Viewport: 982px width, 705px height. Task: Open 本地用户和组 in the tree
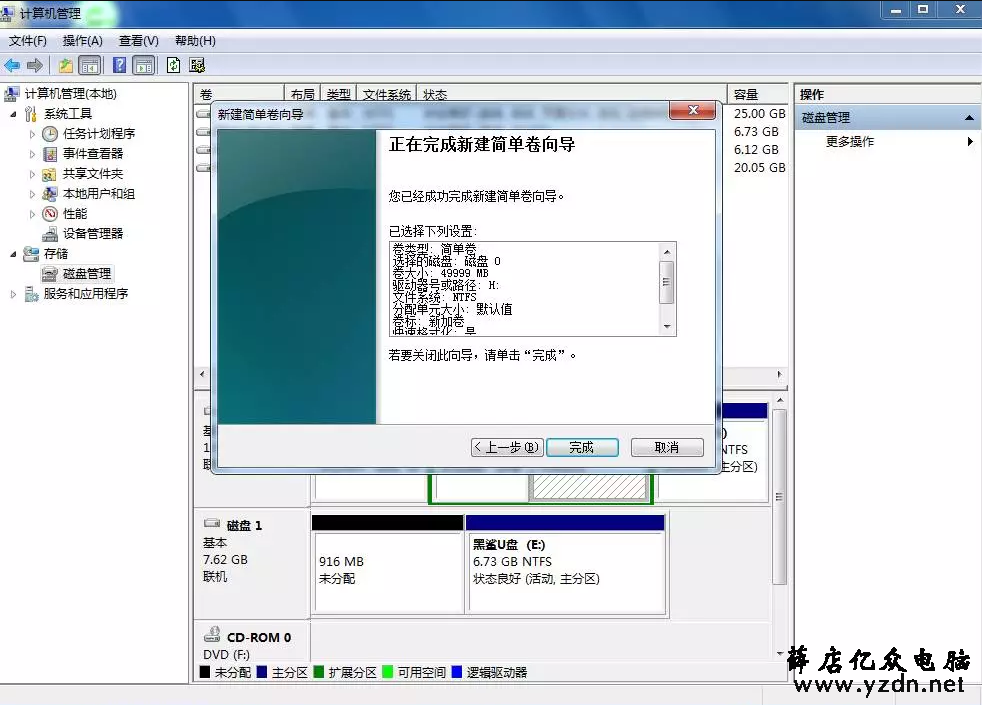tap(99, 194)
